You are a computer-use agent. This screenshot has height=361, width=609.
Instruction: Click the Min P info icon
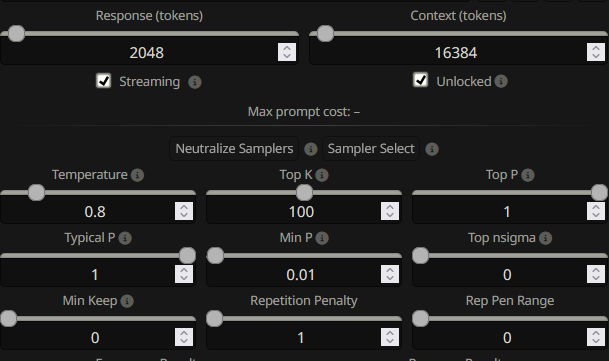tap(322, 238)
